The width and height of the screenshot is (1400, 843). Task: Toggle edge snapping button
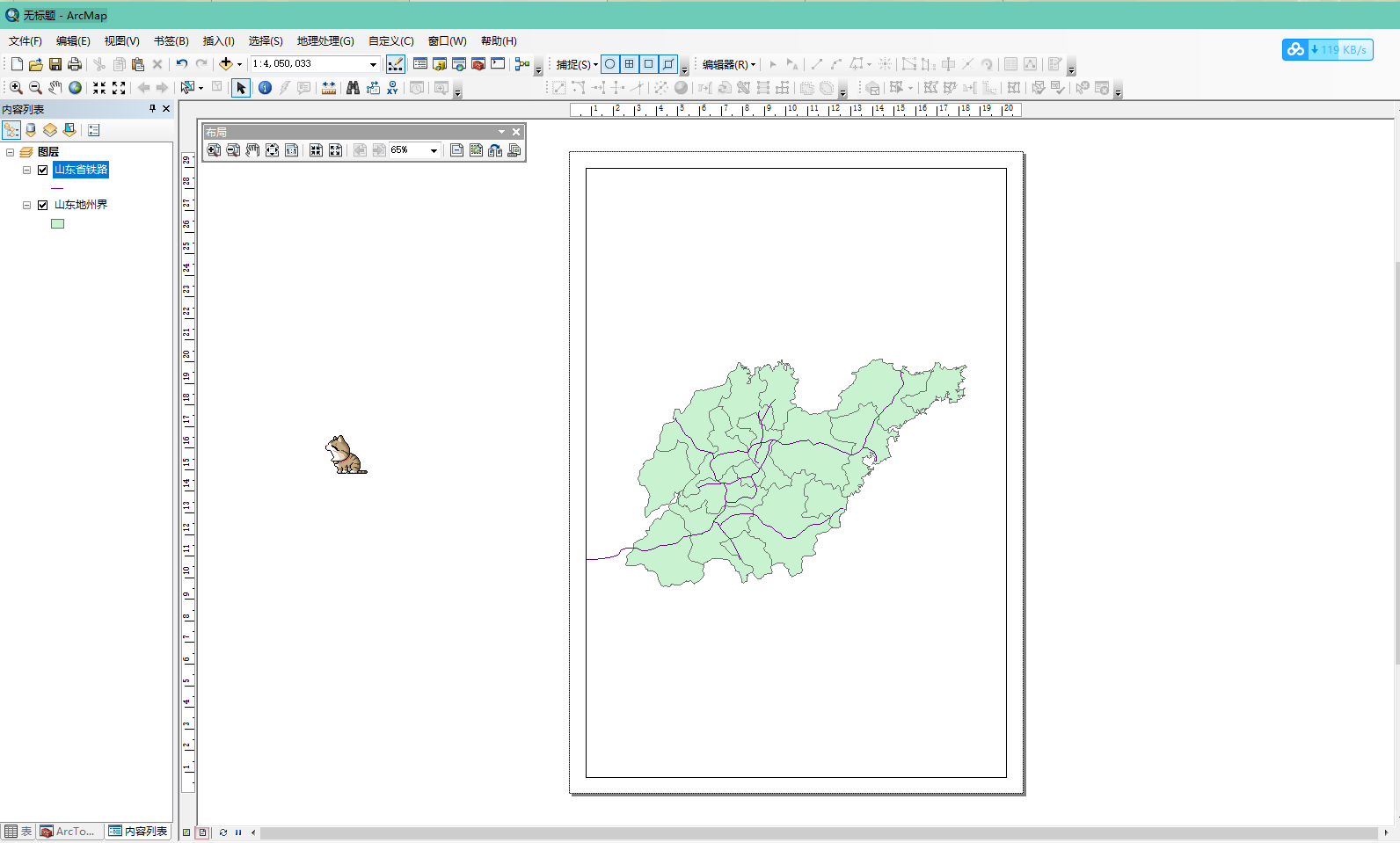(668, 64)
